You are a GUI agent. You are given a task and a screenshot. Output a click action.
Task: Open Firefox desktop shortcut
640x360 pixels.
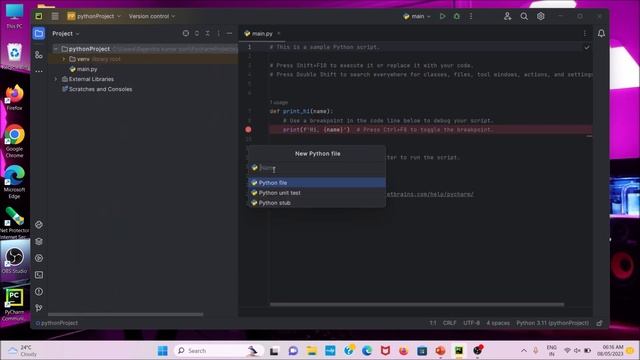click(14, 98)
